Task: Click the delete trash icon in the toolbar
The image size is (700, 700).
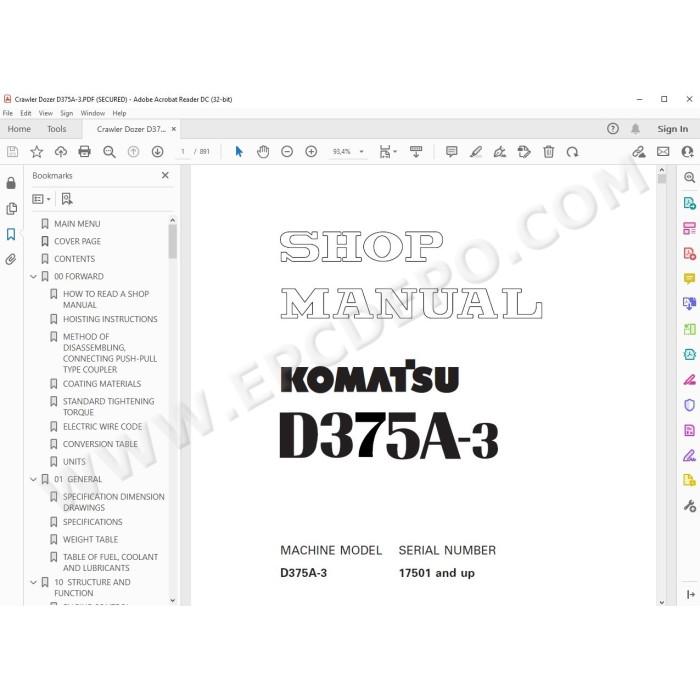Action: coord(549,152)
